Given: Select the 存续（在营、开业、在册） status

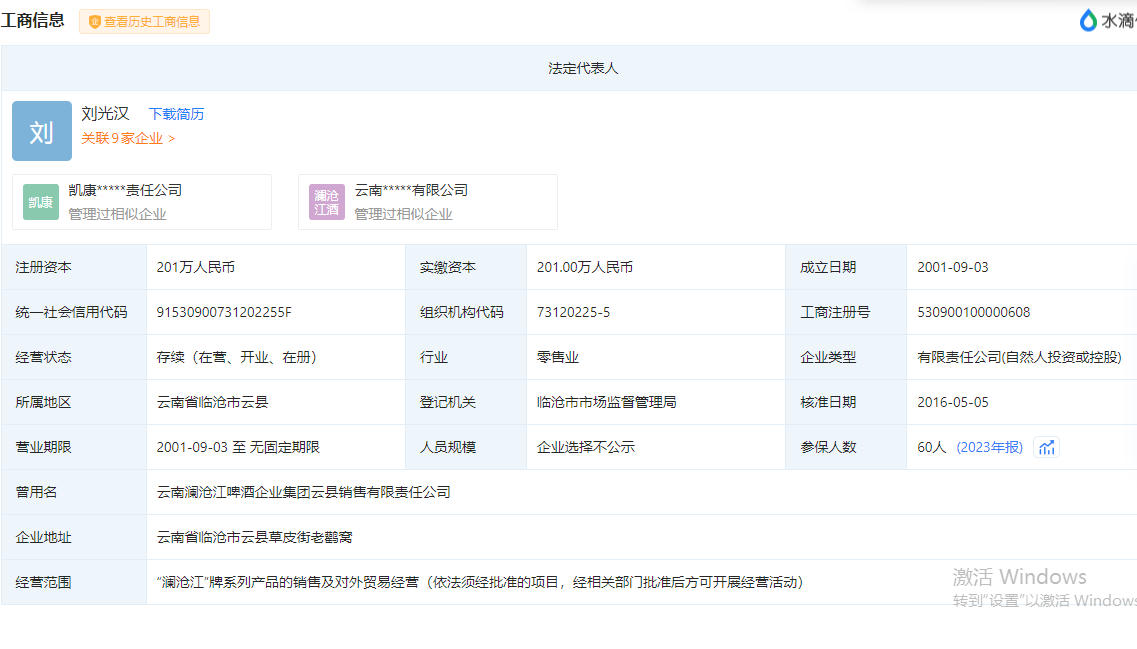Looking at the screenshot, I should coord(236,357).
